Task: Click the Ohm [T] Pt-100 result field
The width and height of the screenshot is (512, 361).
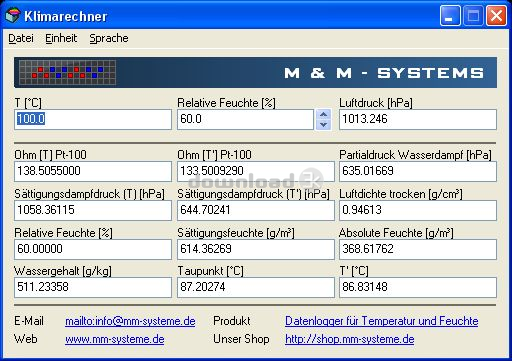Action: click(93, 171)
